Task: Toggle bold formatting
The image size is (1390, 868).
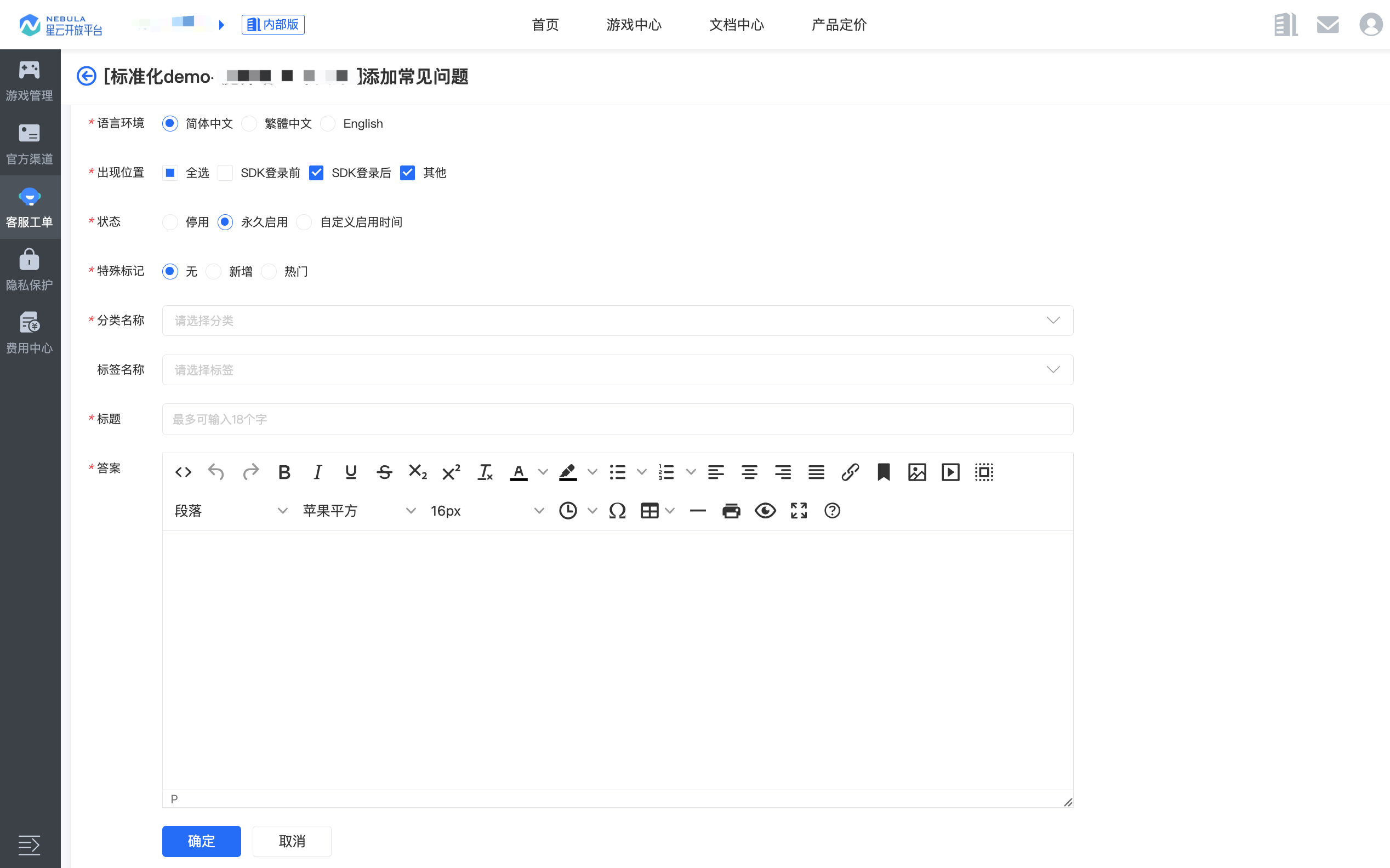Action: (284, 472)
